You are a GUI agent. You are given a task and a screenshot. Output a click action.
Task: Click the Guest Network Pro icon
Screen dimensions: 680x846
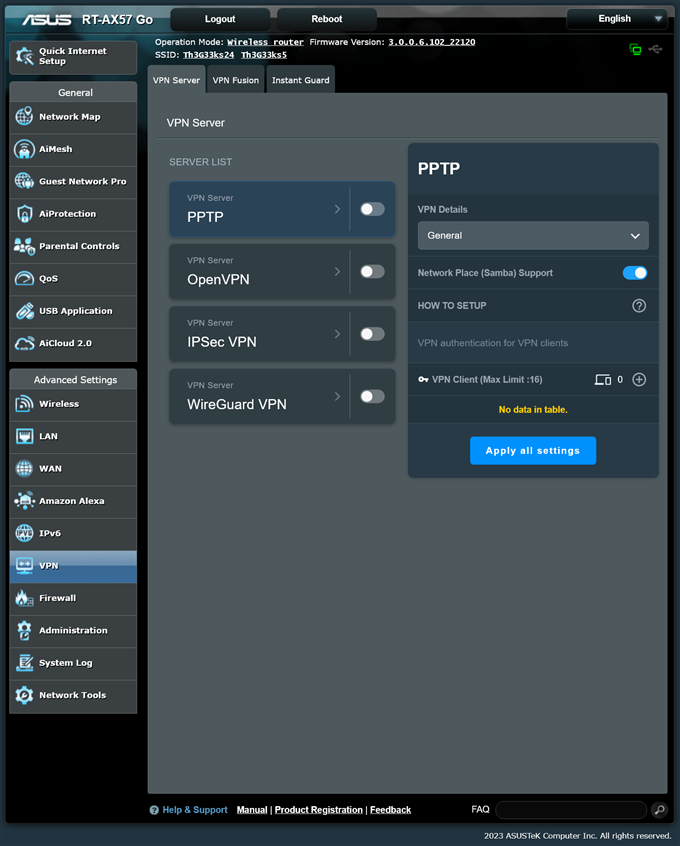(24, 181)
